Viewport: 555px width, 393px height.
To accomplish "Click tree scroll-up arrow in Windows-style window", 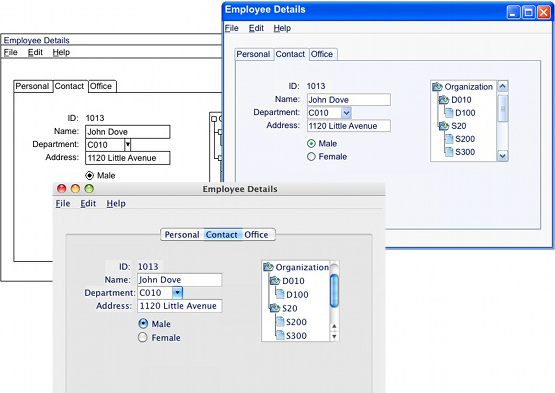I will click(x=503, y=86).
